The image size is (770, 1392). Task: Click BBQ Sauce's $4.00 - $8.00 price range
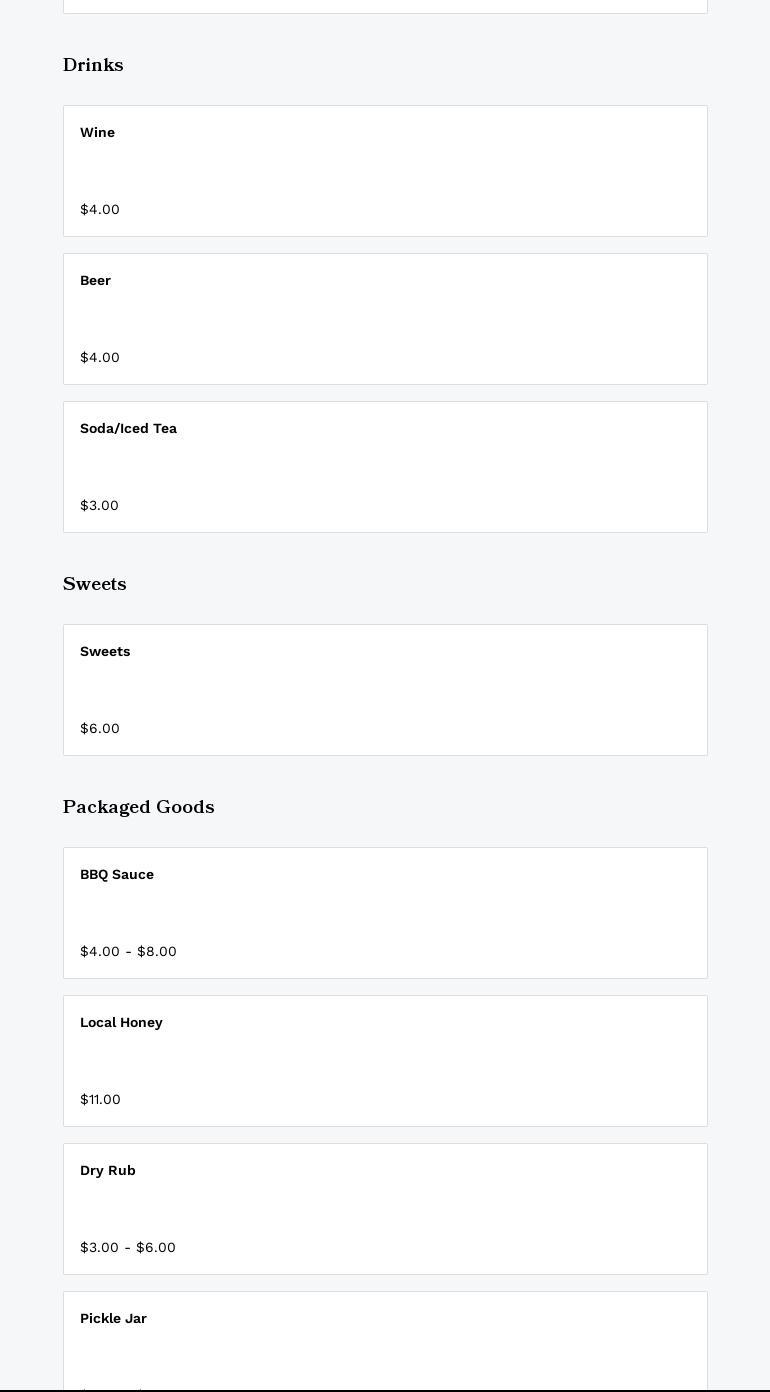128,951
